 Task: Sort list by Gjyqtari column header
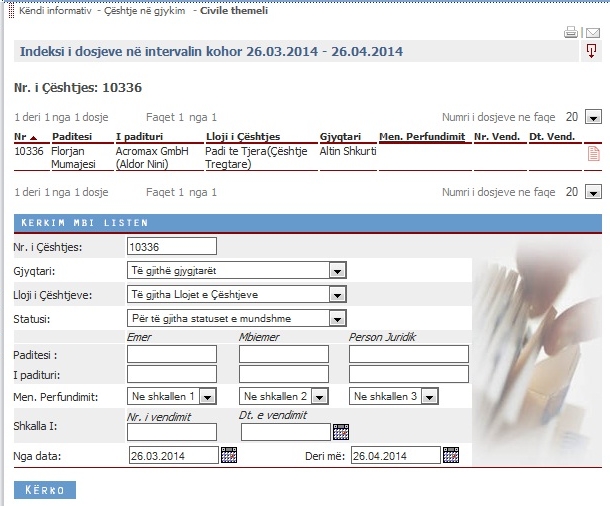(340, 137)
